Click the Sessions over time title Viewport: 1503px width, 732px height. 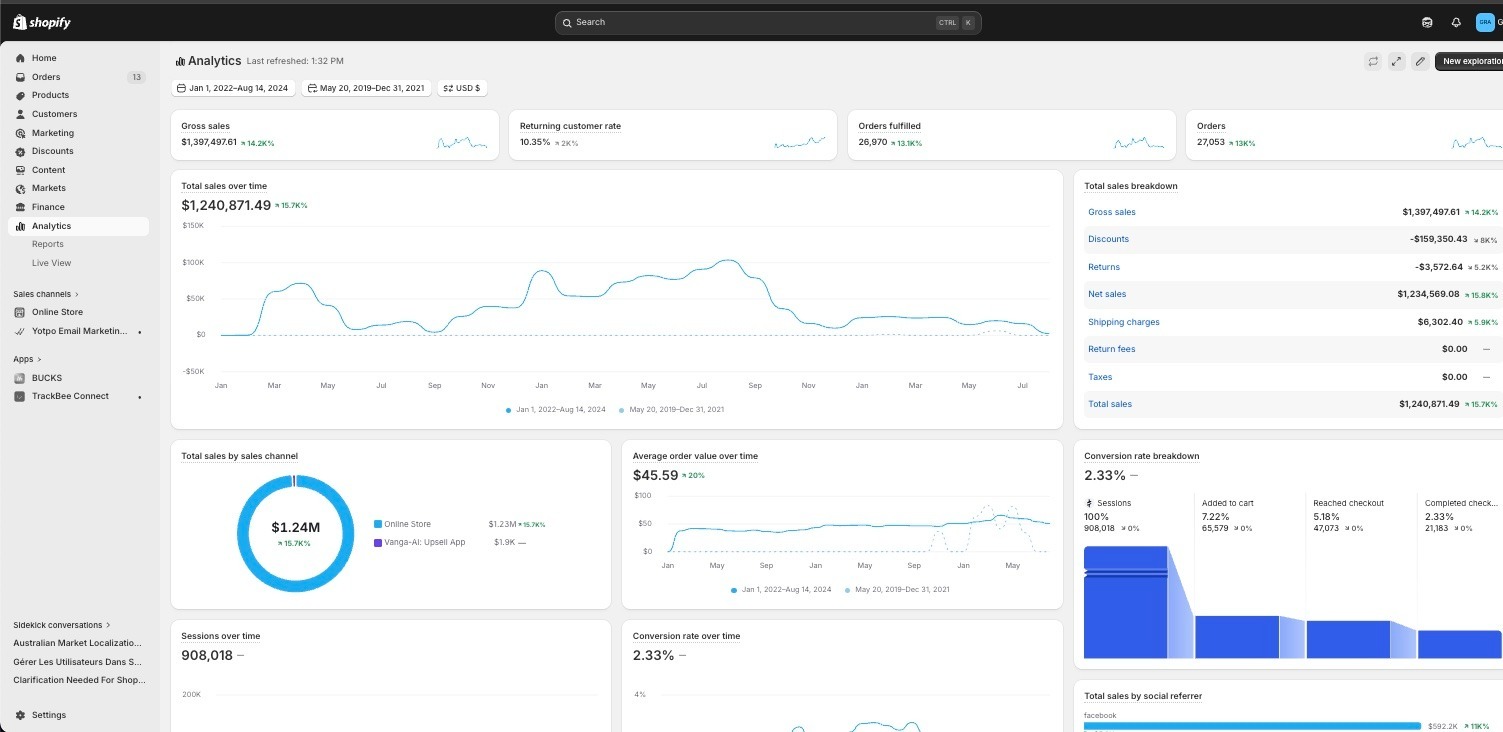click(x=220, y=636)
